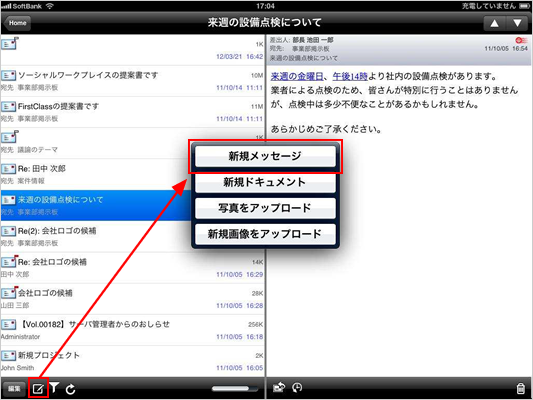Tap the message date 11/10/05 16:54
This screenshot has height=400, width=533.
coord(506,49)
